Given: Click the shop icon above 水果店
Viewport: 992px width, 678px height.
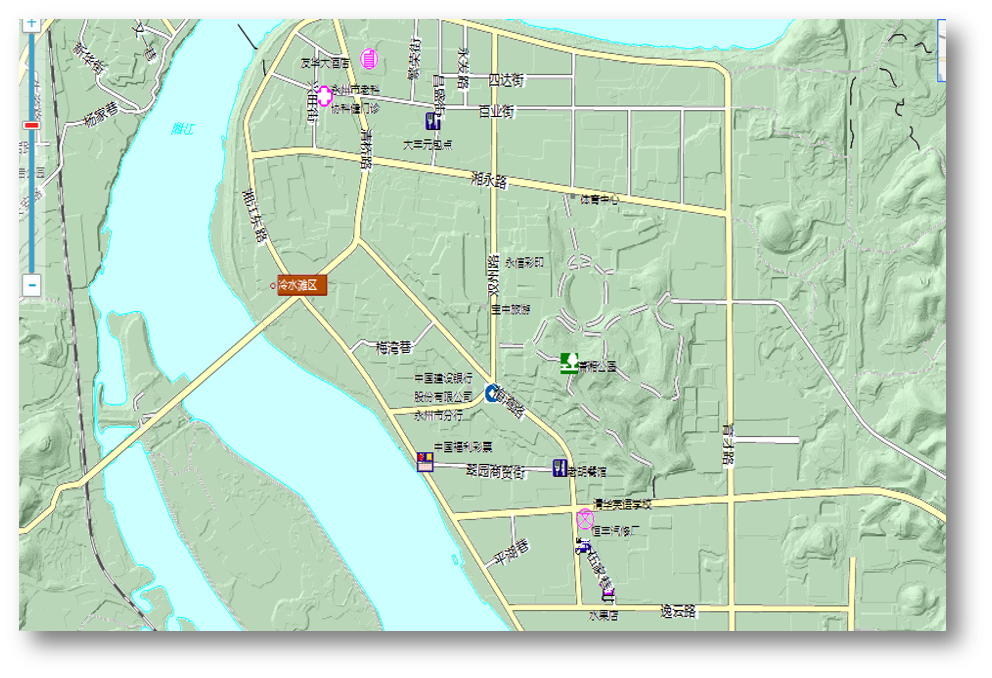Looking at the screenshot, I should [609, 595].
